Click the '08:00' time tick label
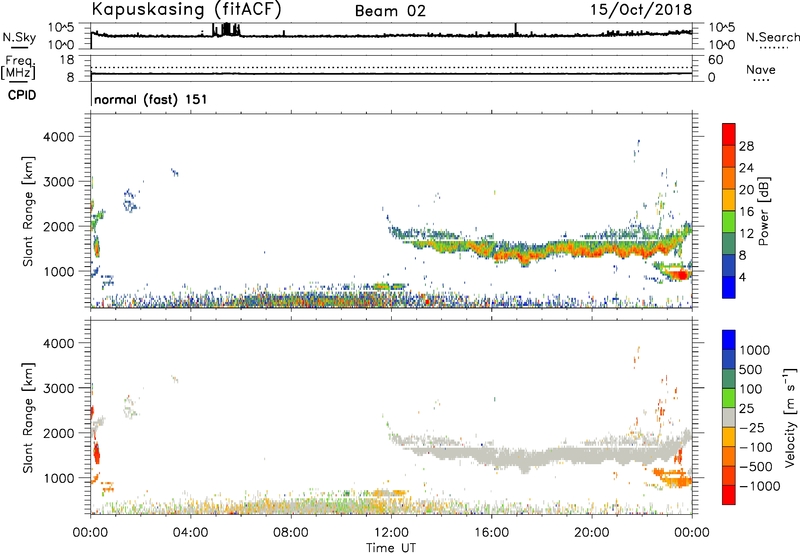 pos(290,533)
